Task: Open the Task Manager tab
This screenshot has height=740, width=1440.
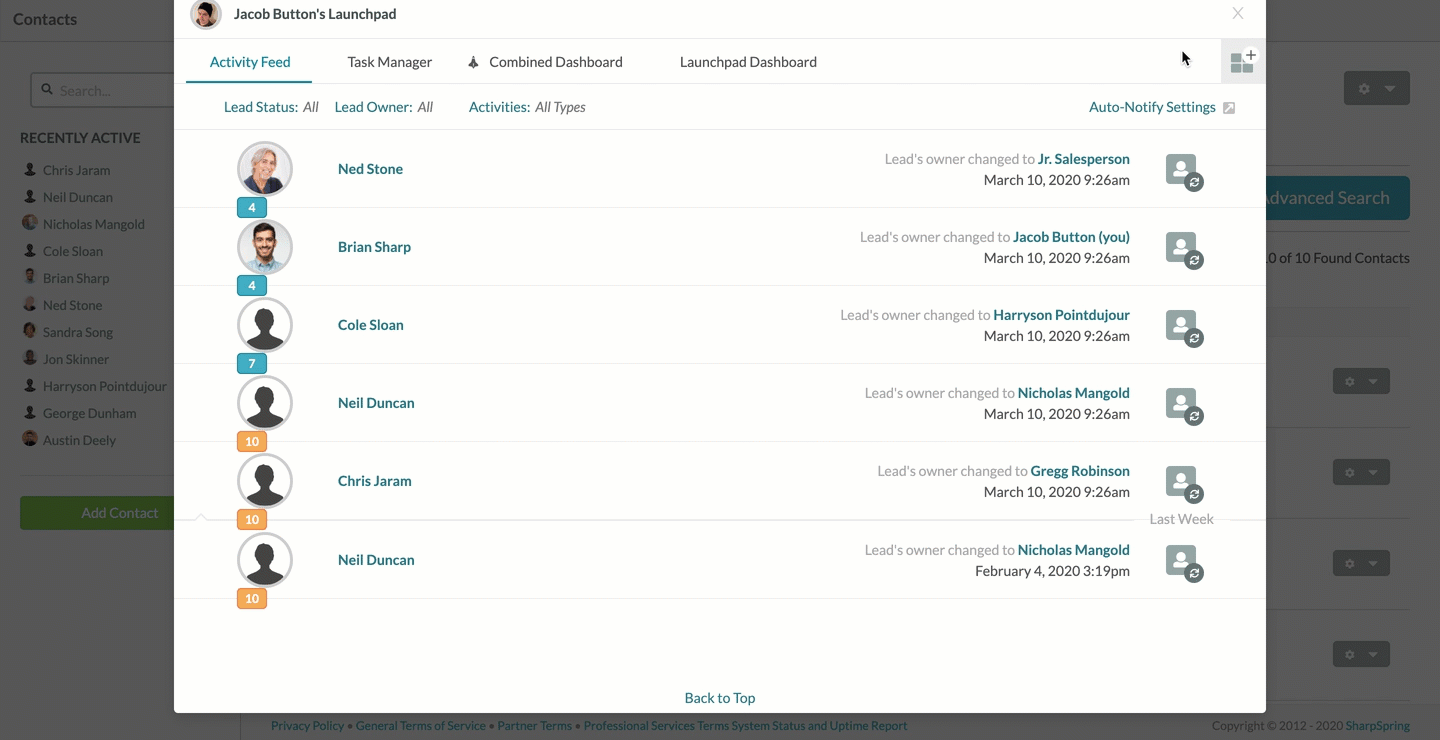Action: pos(390,62)
